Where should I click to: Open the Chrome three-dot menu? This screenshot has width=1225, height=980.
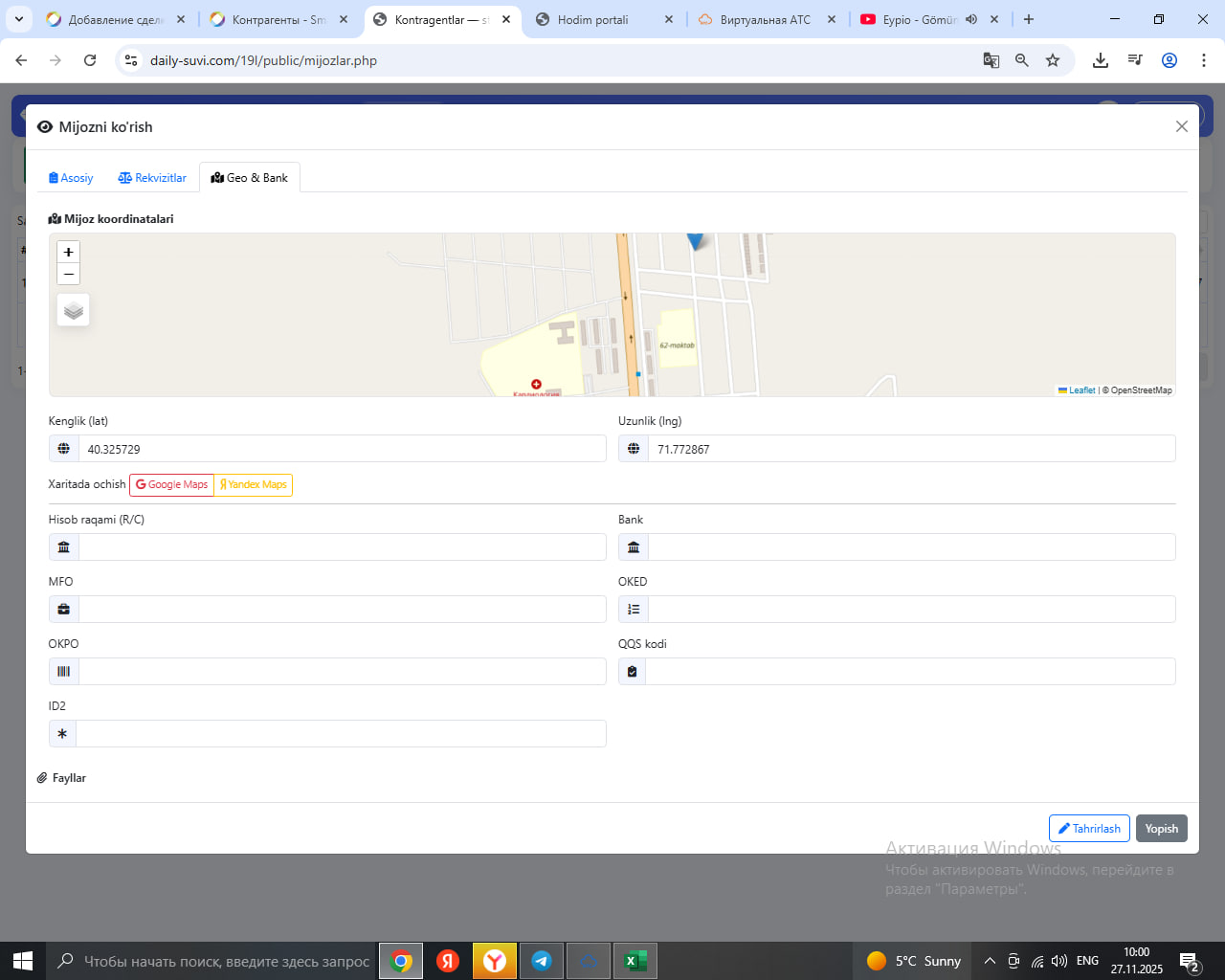click(1204, 60)
